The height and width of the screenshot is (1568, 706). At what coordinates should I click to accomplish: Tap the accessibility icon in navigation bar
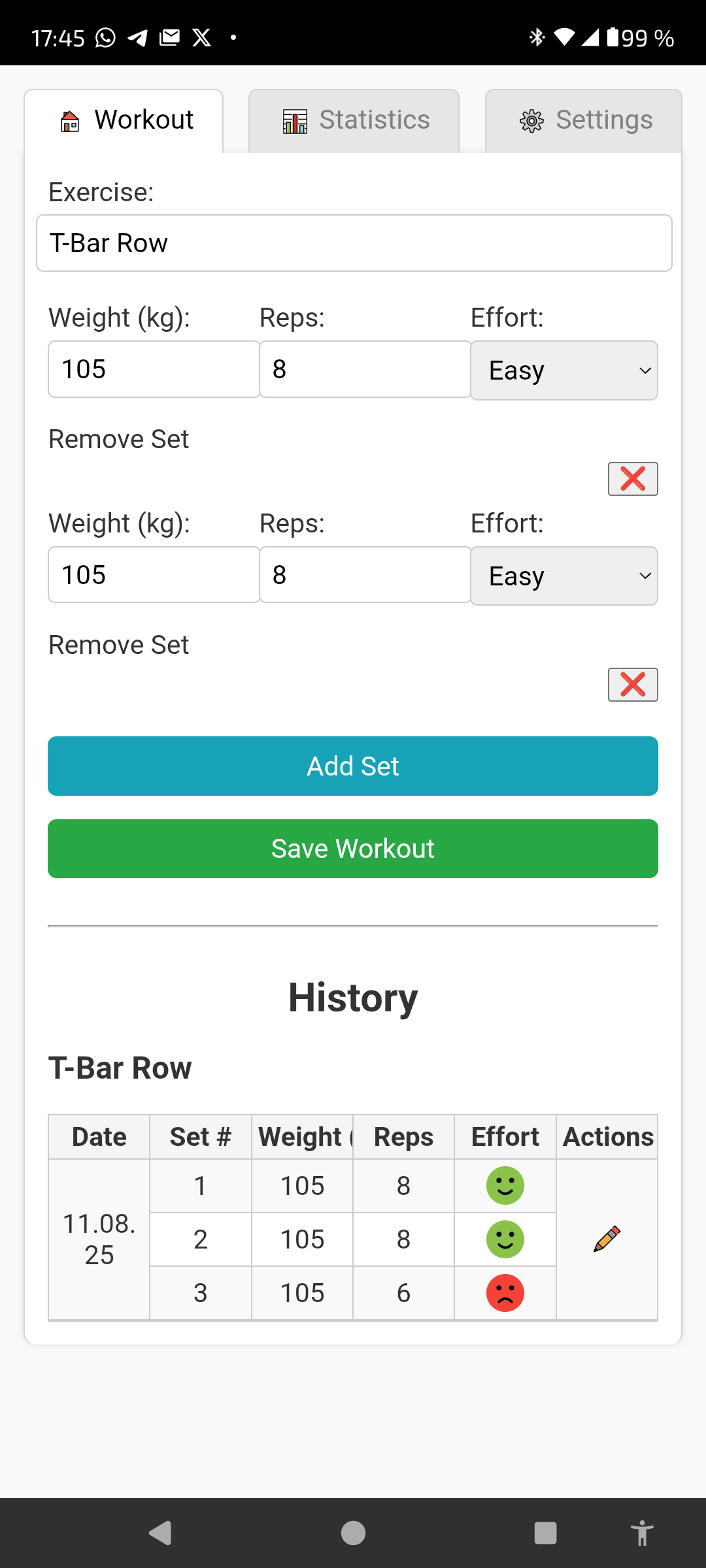click(x=642, y=1533)
